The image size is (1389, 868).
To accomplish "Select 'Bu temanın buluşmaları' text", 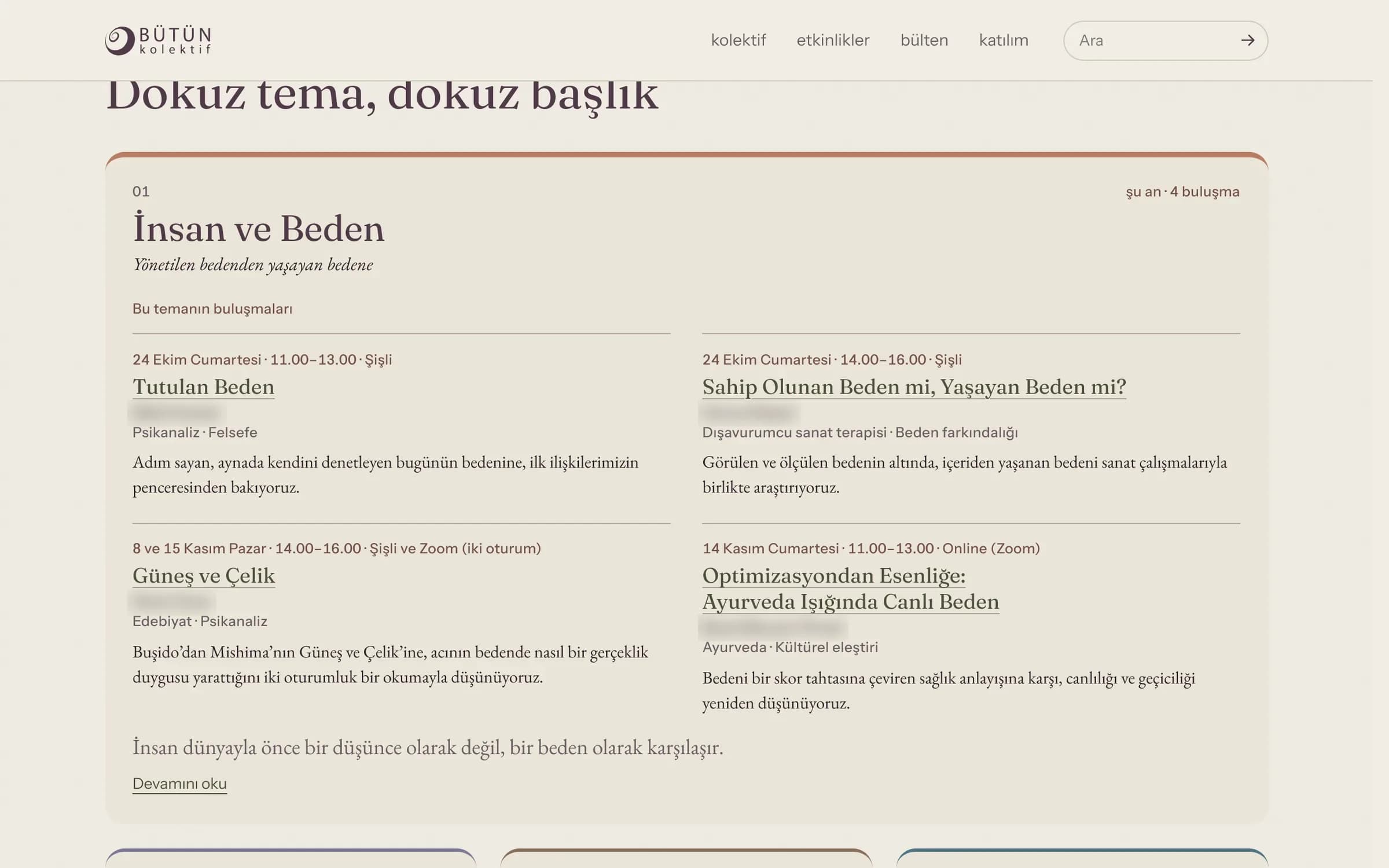I will tap(212, 308).
